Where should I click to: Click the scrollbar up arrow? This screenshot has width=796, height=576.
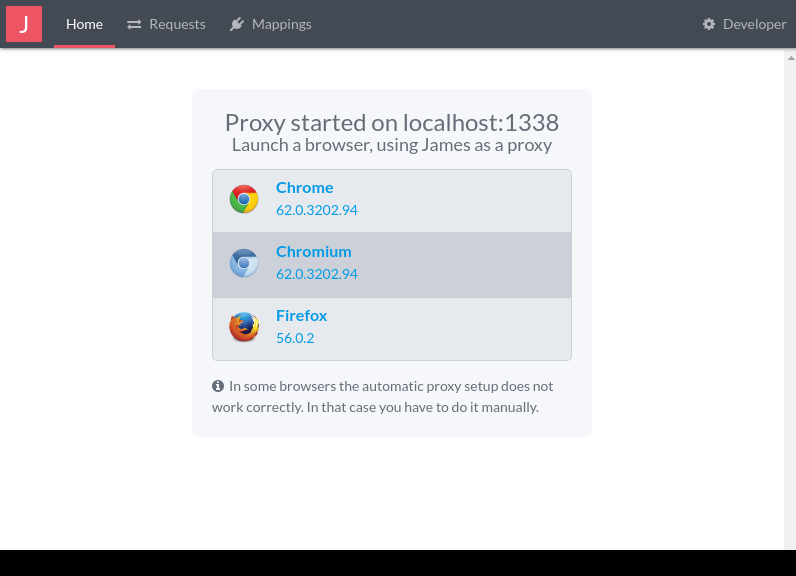791,58
